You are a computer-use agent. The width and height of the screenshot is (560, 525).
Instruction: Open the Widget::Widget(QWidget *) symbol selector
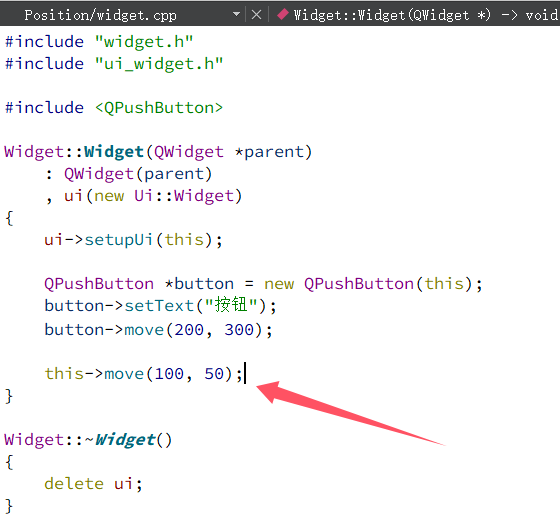tap(425, 15)
